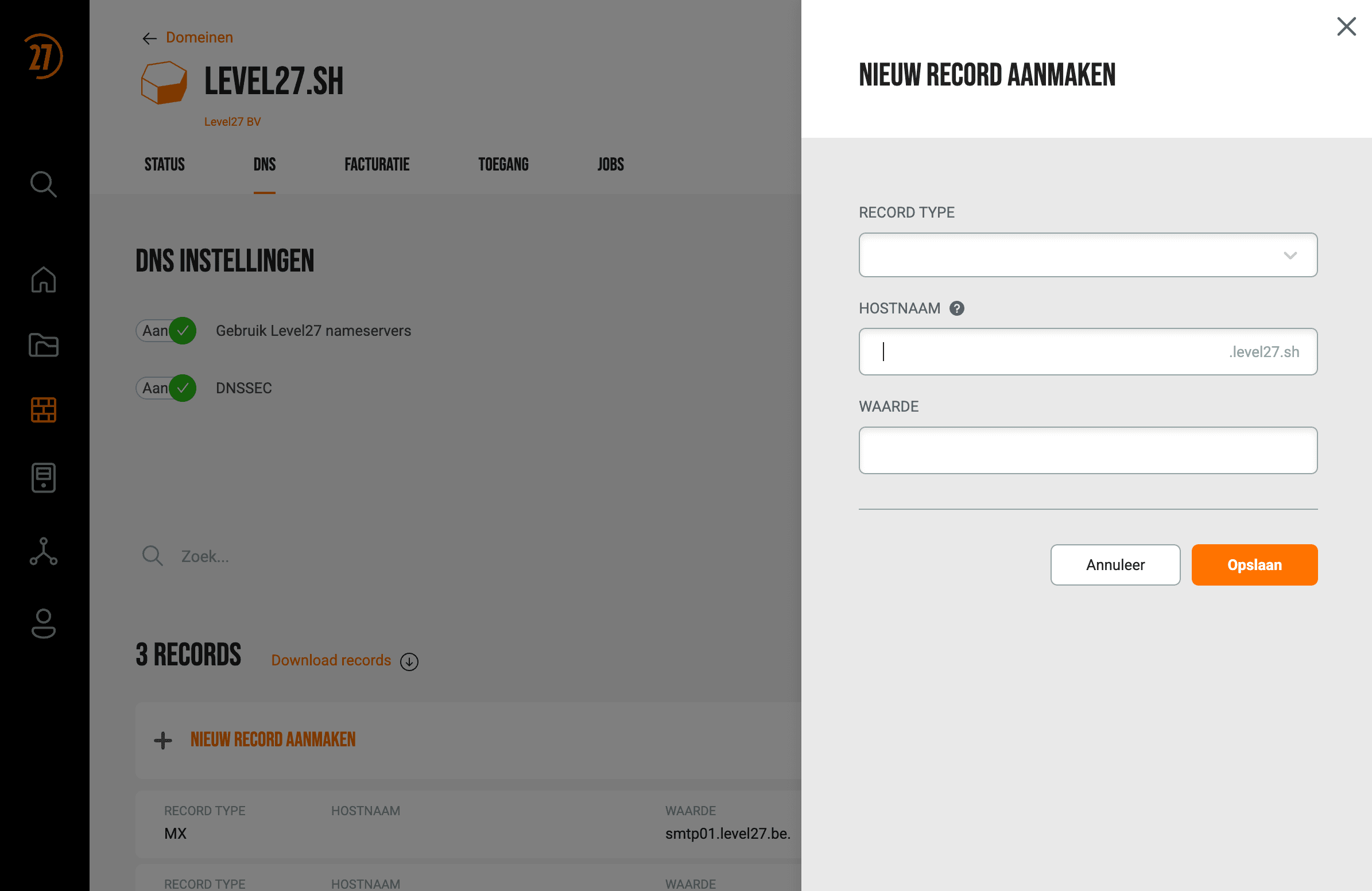
Task: Click the Hostnaam help question mark icon
Action: [x=957, y=308]
